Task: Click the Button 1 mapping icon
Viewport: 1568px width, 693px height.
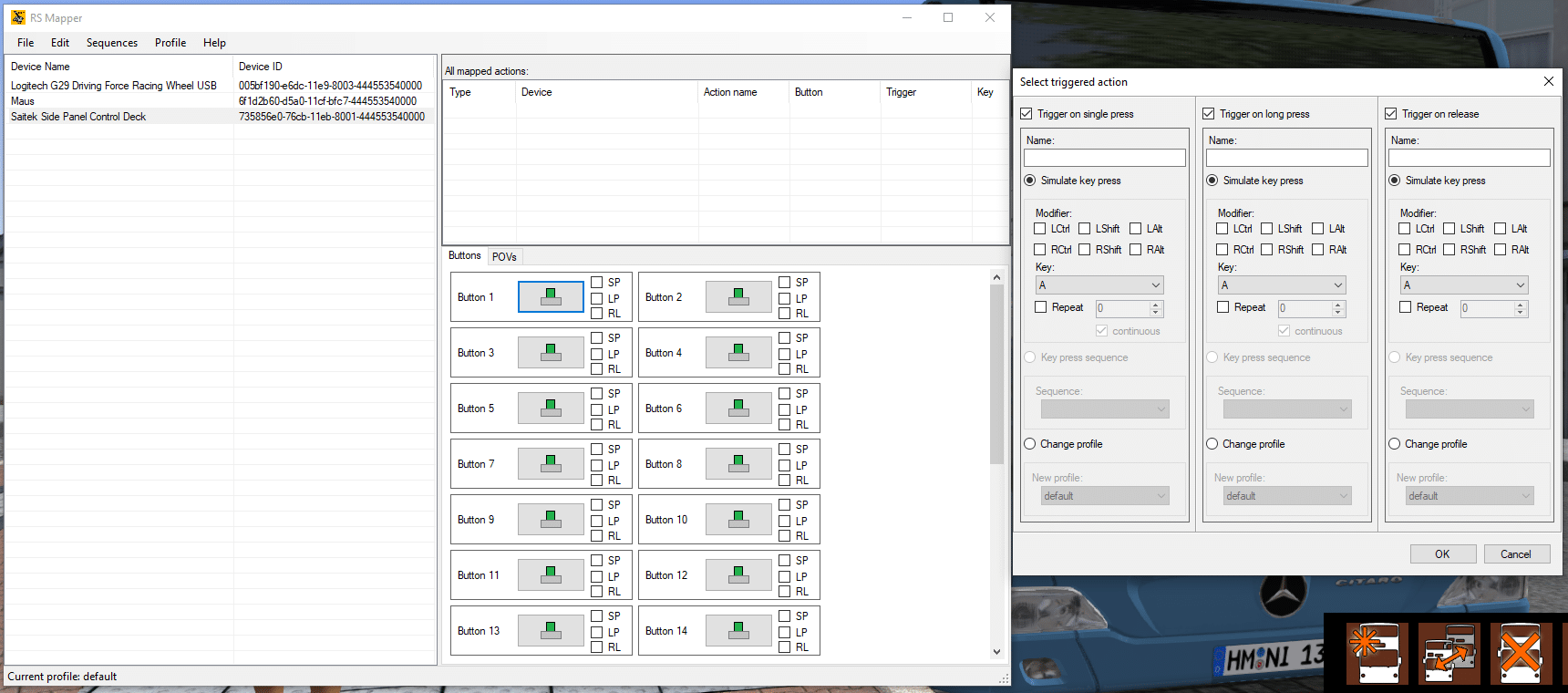Action: click(551, 297)
